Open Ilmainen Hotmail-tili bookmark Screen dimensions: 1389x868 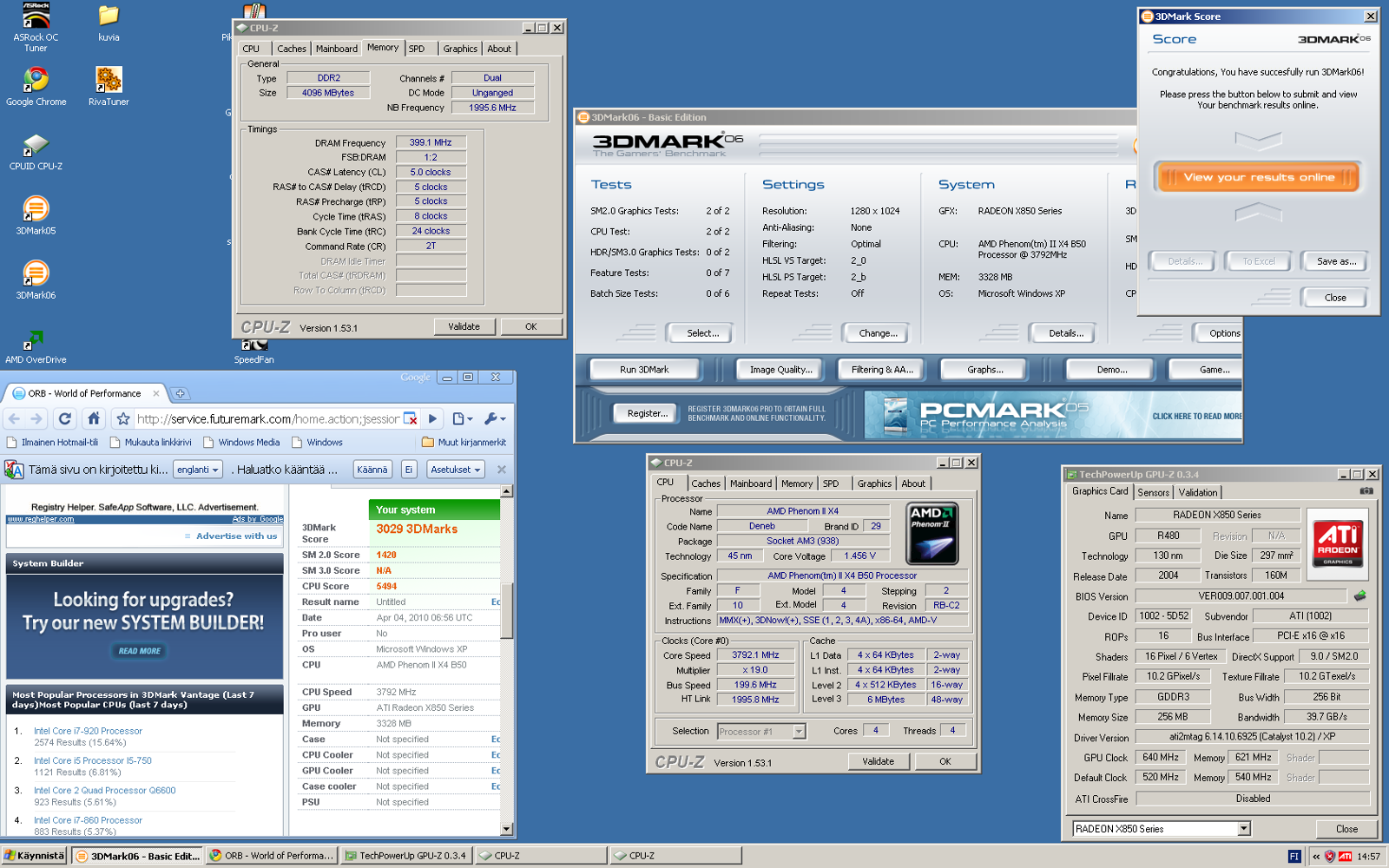[52, 443]
